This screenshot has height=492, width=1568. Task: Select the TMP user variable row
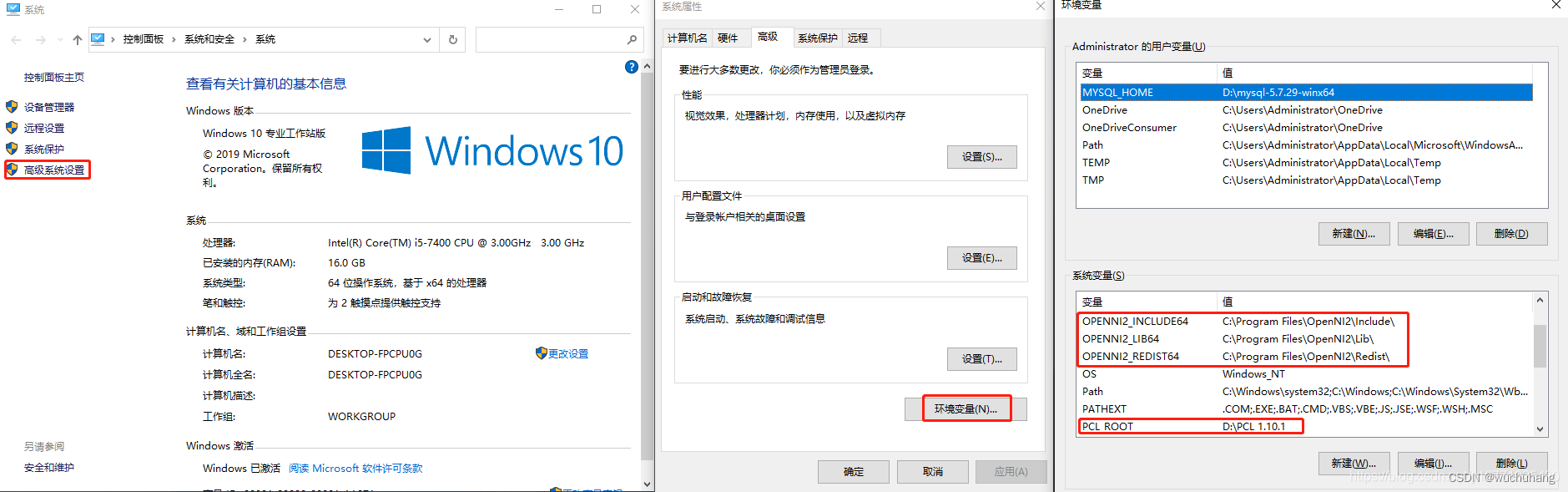click(x=1306, y=180)
